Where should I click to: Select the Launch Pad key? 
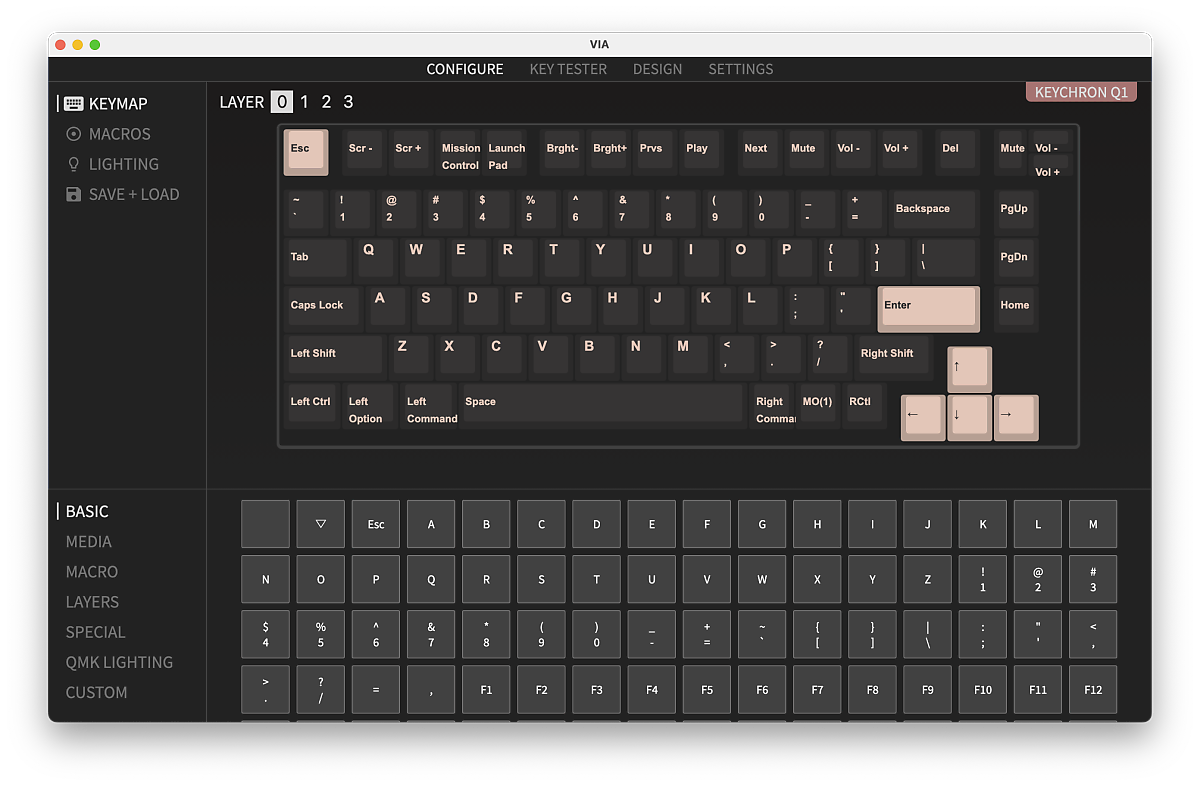pyautogui.click(x=506, y=152)
